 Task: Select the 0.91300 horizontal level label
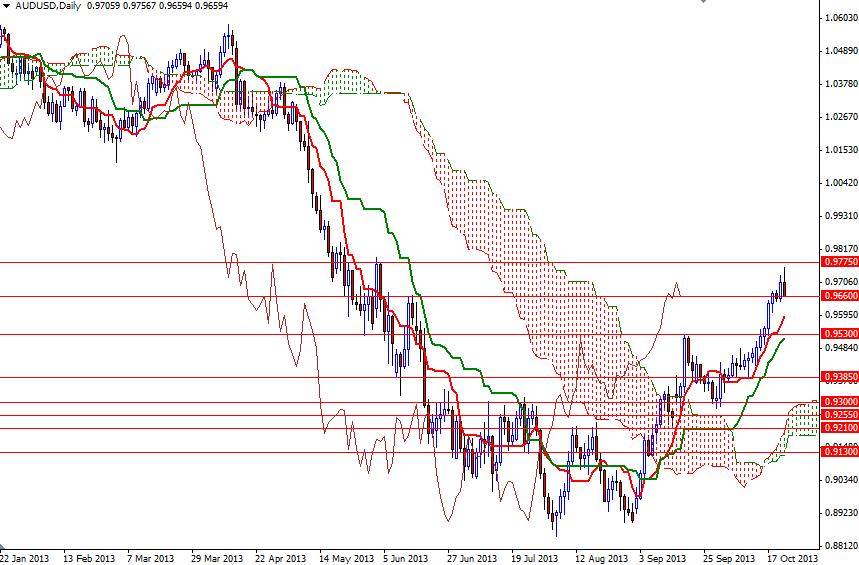(840, 452)
